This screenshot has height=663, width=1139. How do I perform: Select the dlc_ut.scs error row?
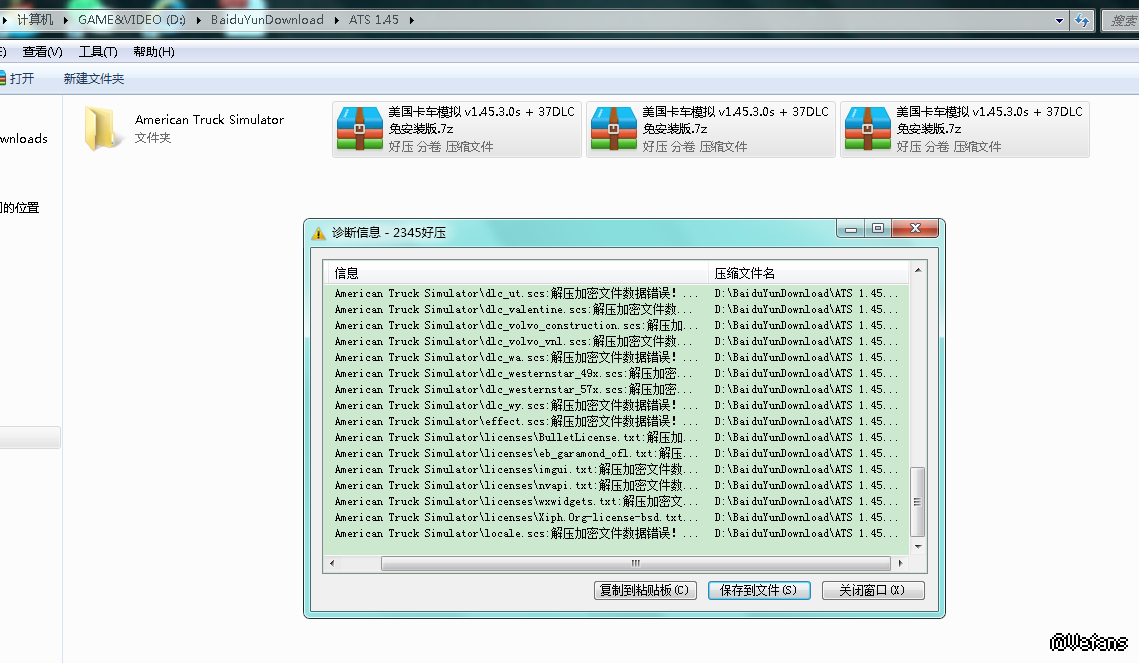(x=616, y=293)
